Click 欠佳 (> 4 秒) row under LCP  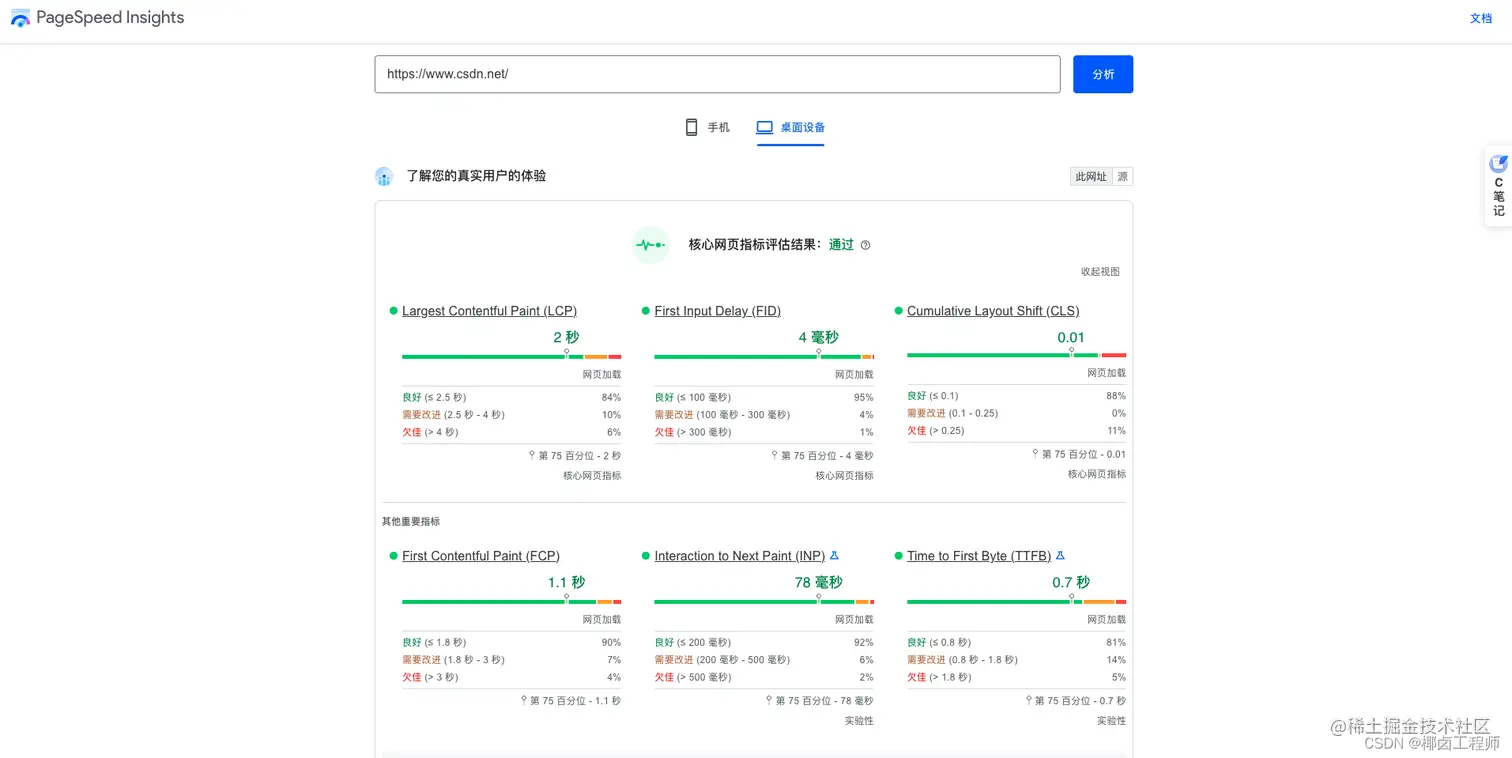(511, 432)
